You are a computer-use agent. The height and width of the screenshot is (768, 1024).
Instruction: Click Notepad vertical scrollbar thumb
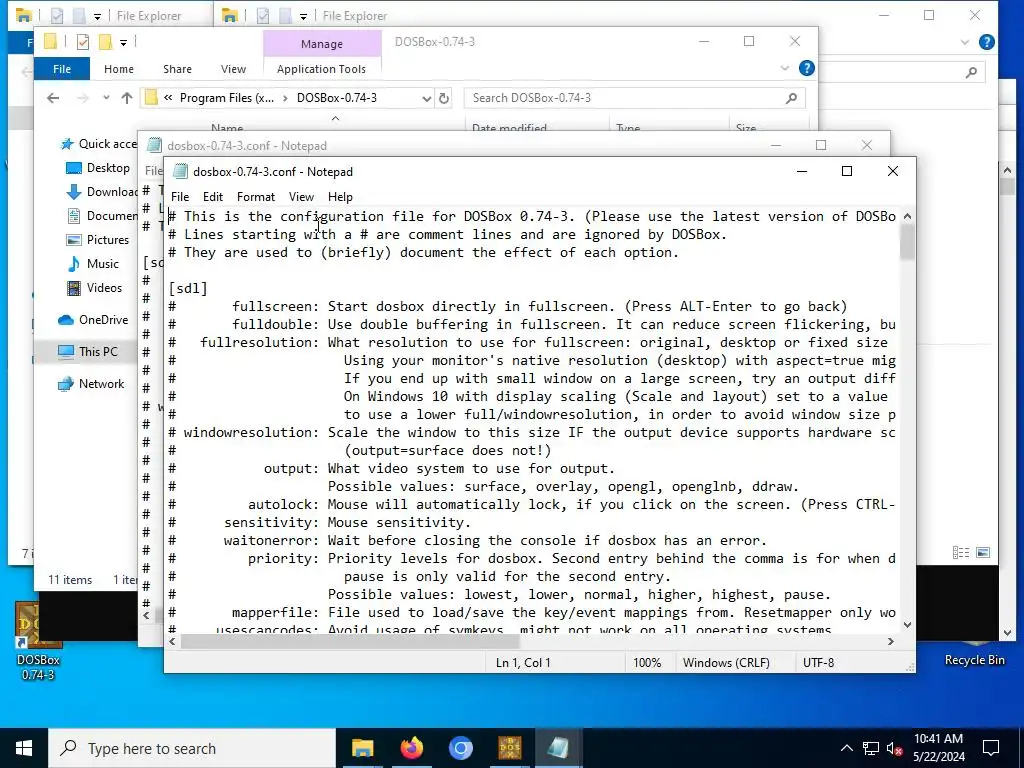[907, 242]
